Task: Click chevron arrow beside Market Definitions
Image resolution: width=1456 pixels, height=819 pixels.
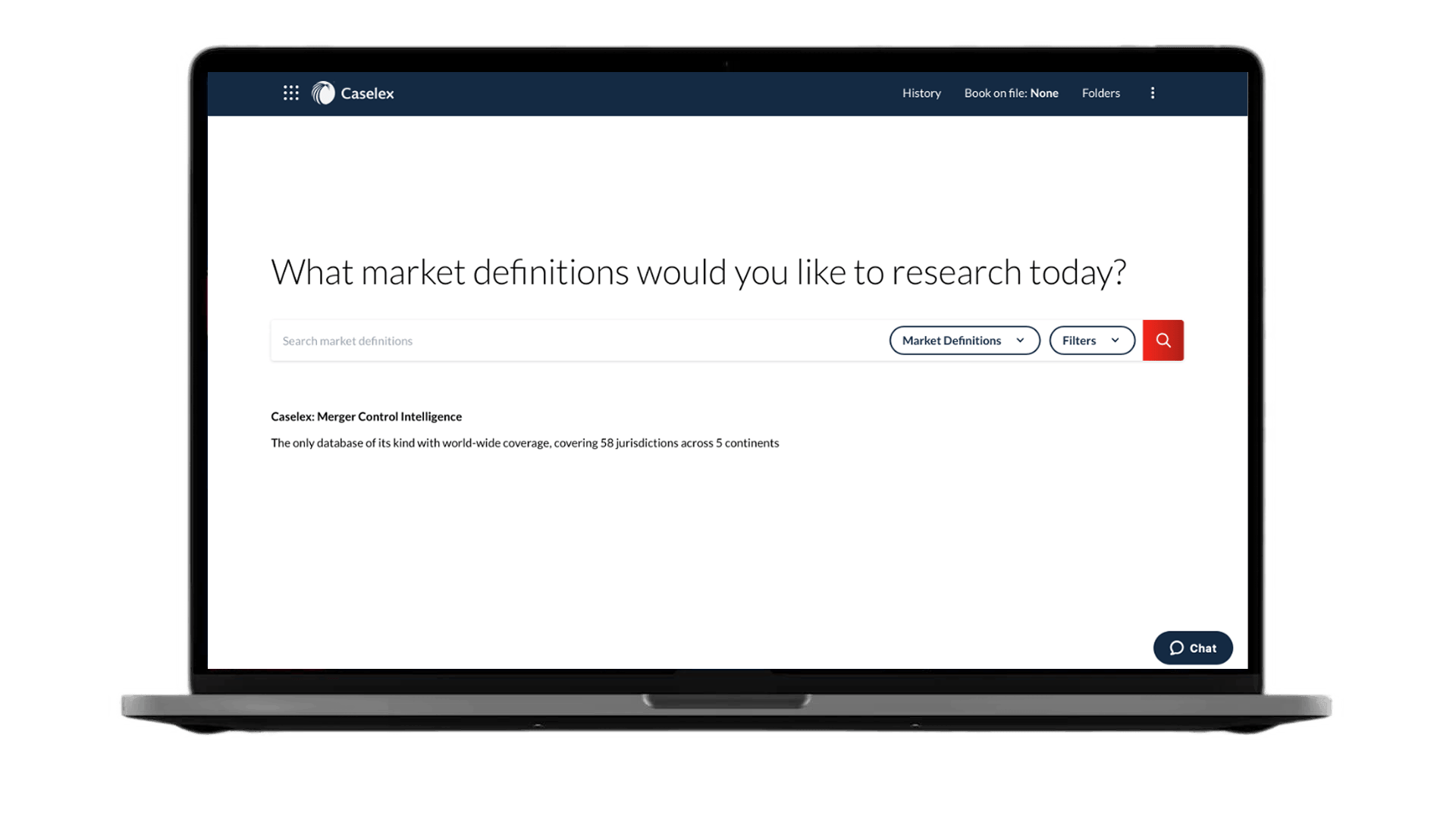Action: point(1020,340)
